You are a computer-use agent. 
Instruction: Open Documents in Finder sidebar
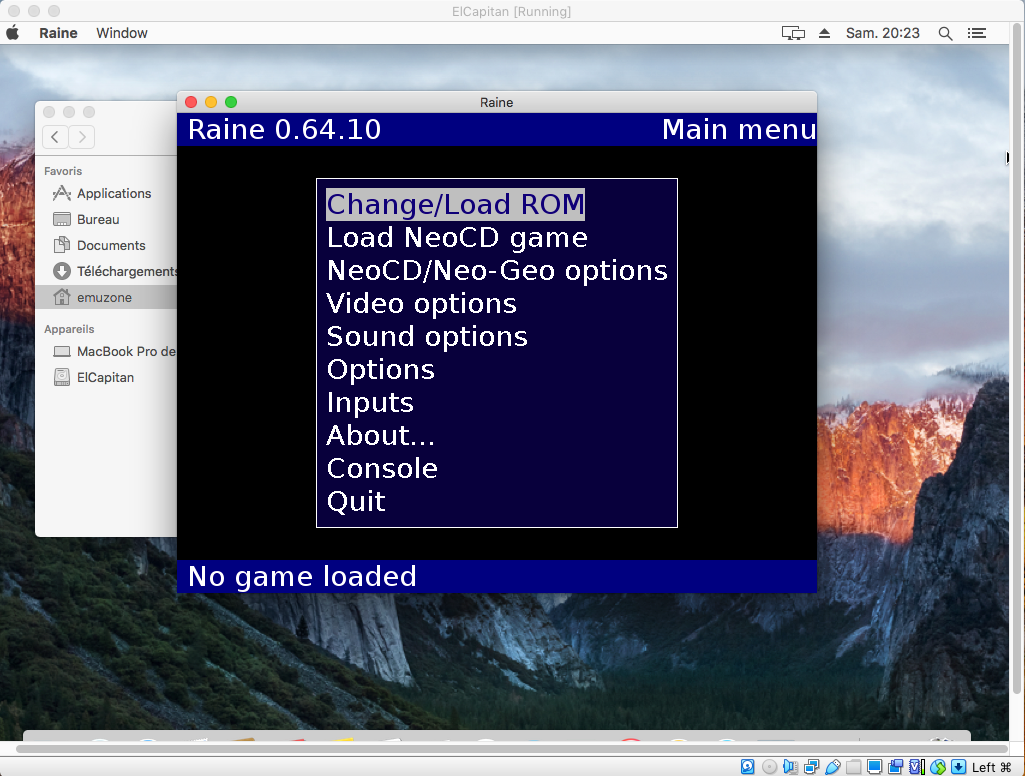point(111,246)
